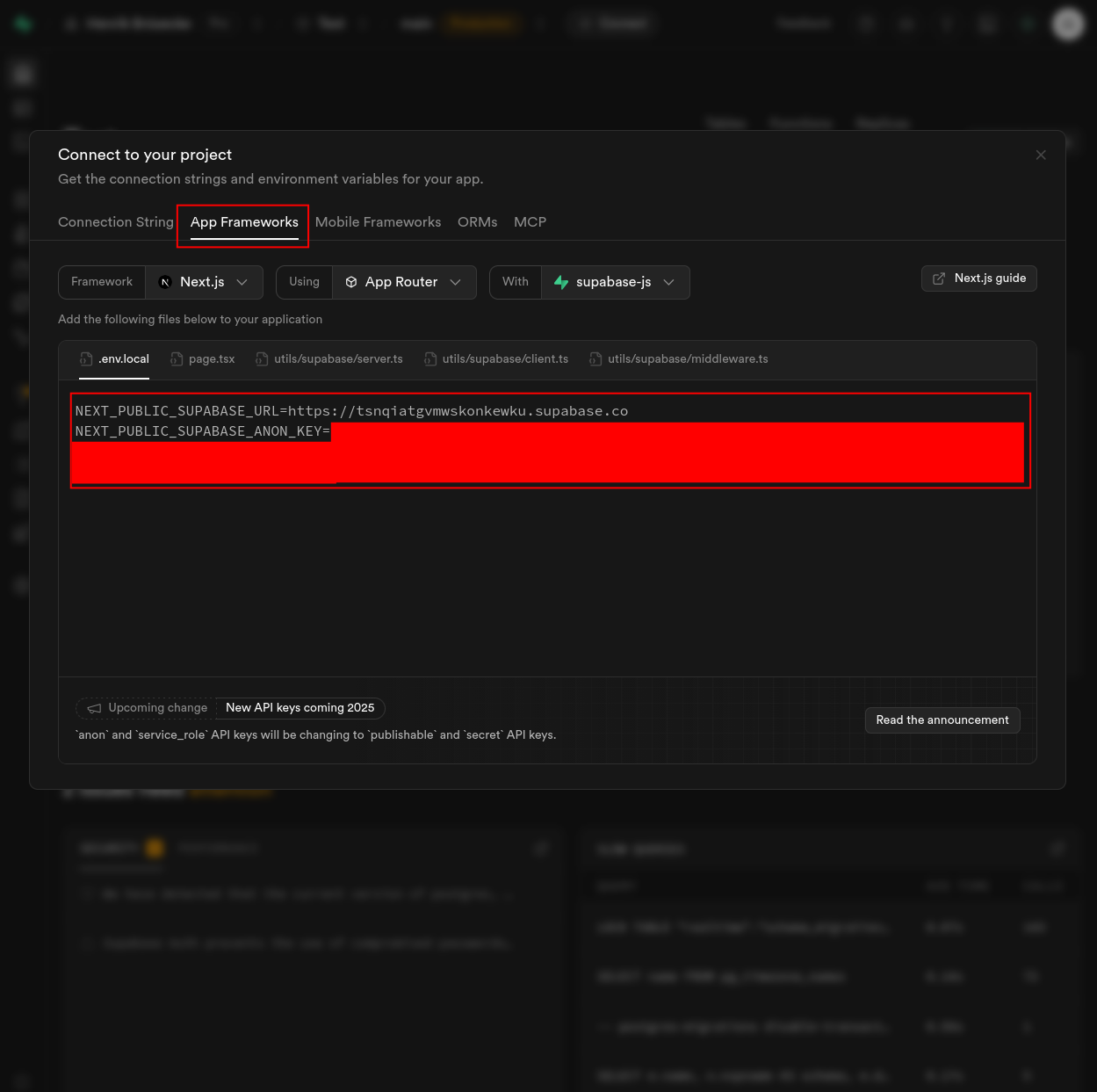
Task: Close the Connect to your project dialog
Action: (x=1041, y=155)
